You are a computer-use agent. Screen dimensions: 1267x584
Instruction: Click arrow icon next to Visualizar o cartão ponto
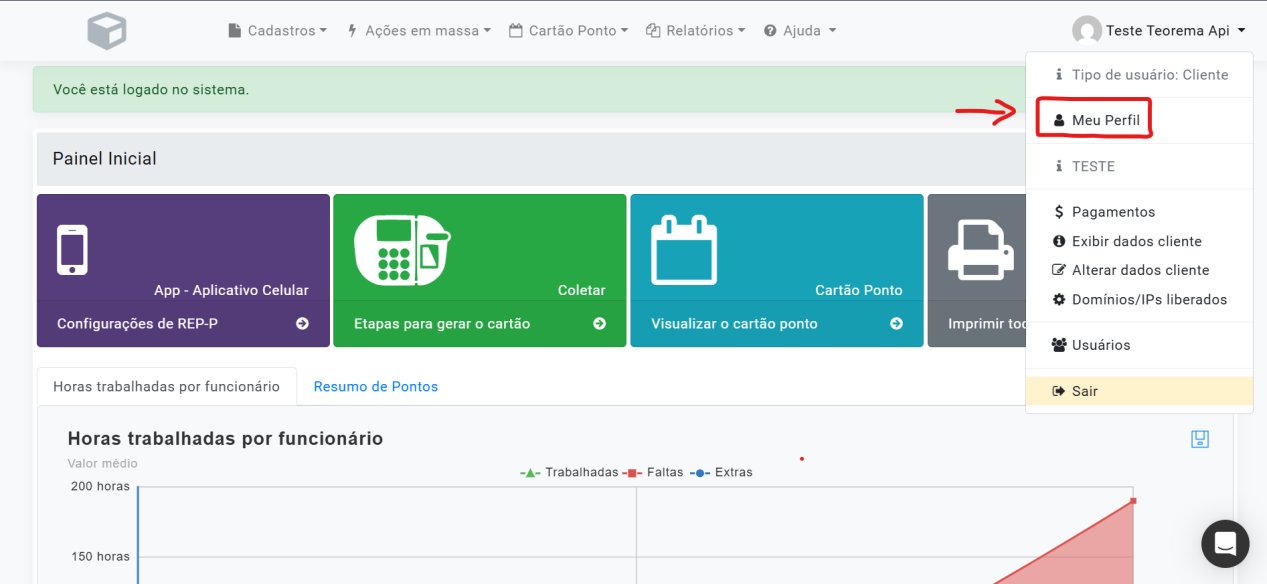(x=897, y=324)
